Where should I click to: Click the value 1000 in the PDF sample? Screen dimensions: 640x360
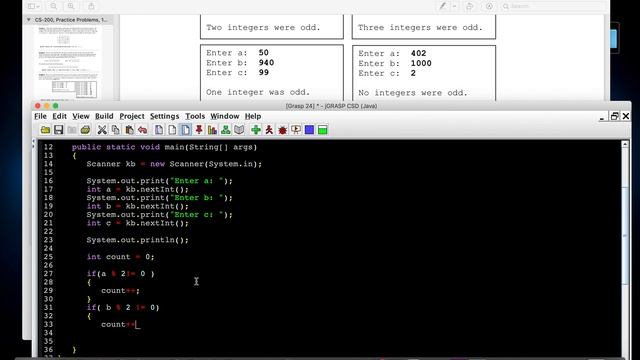pos(421,63)
